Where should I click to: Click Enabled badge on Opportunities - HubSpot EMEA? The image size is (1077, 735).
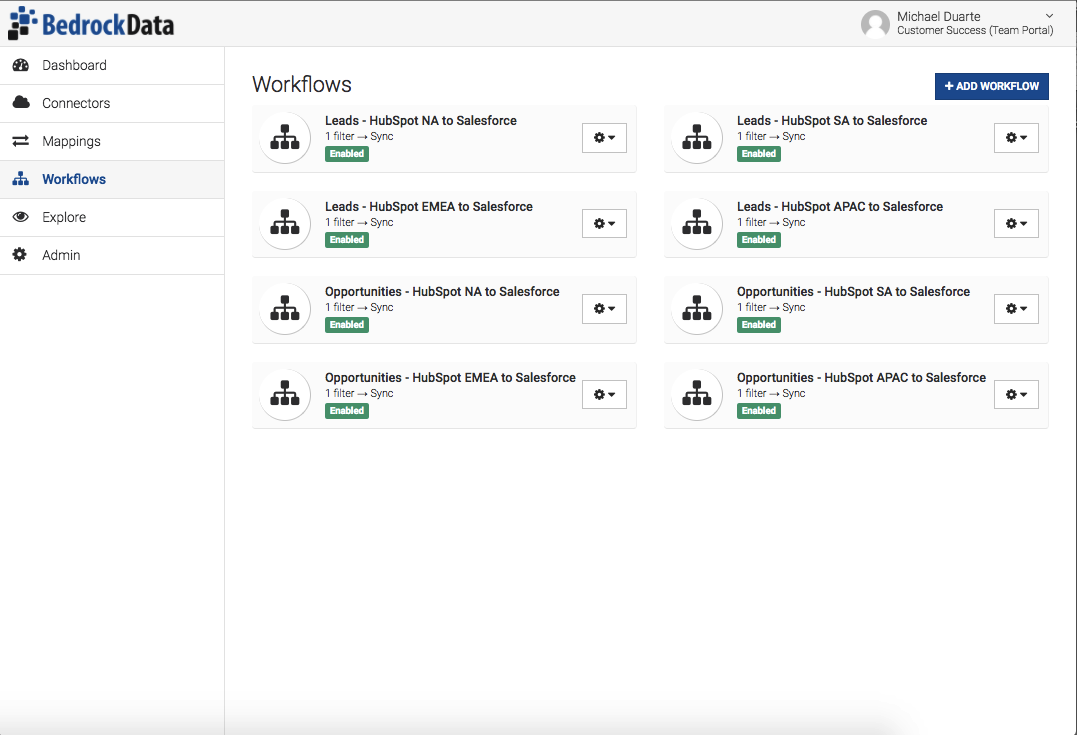347,411
